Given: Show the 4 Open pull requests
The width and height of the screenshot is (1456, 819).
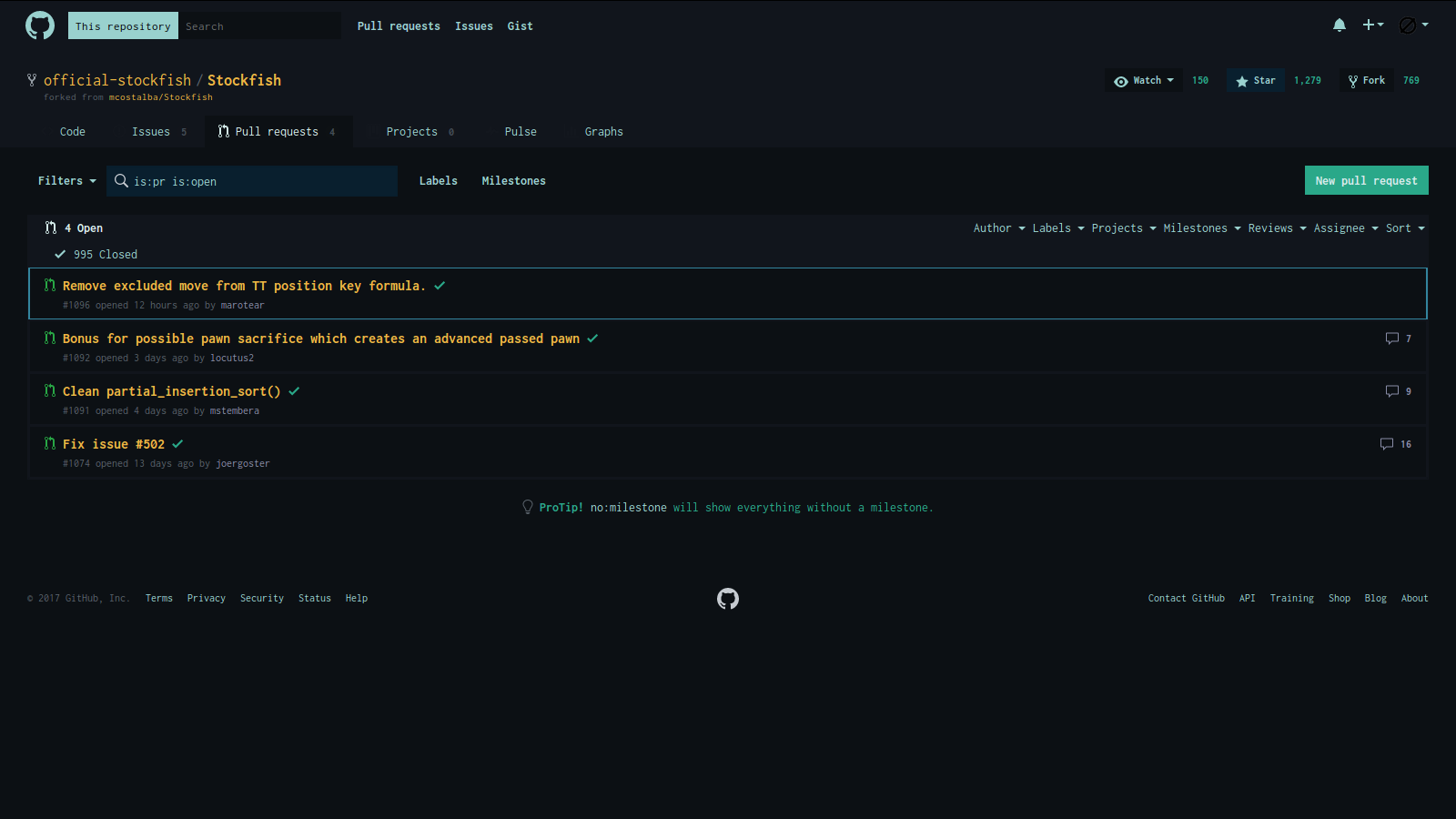Looking at the screenshot, I should click(74, 228).
